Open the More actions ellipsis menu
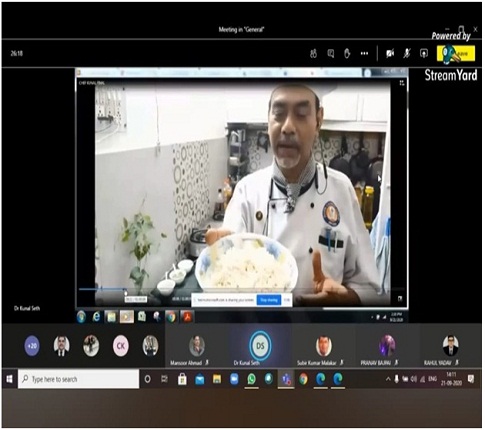The width and height of the screenshot is (485, 430). 364,53
